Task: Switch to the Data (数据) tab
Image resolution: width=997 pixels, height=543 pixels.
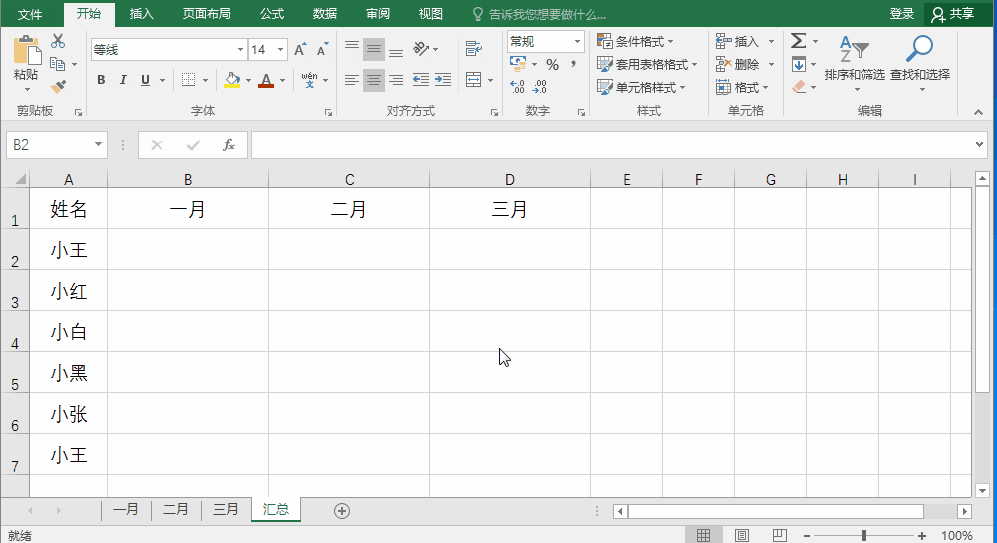Action: coord(325,14)
